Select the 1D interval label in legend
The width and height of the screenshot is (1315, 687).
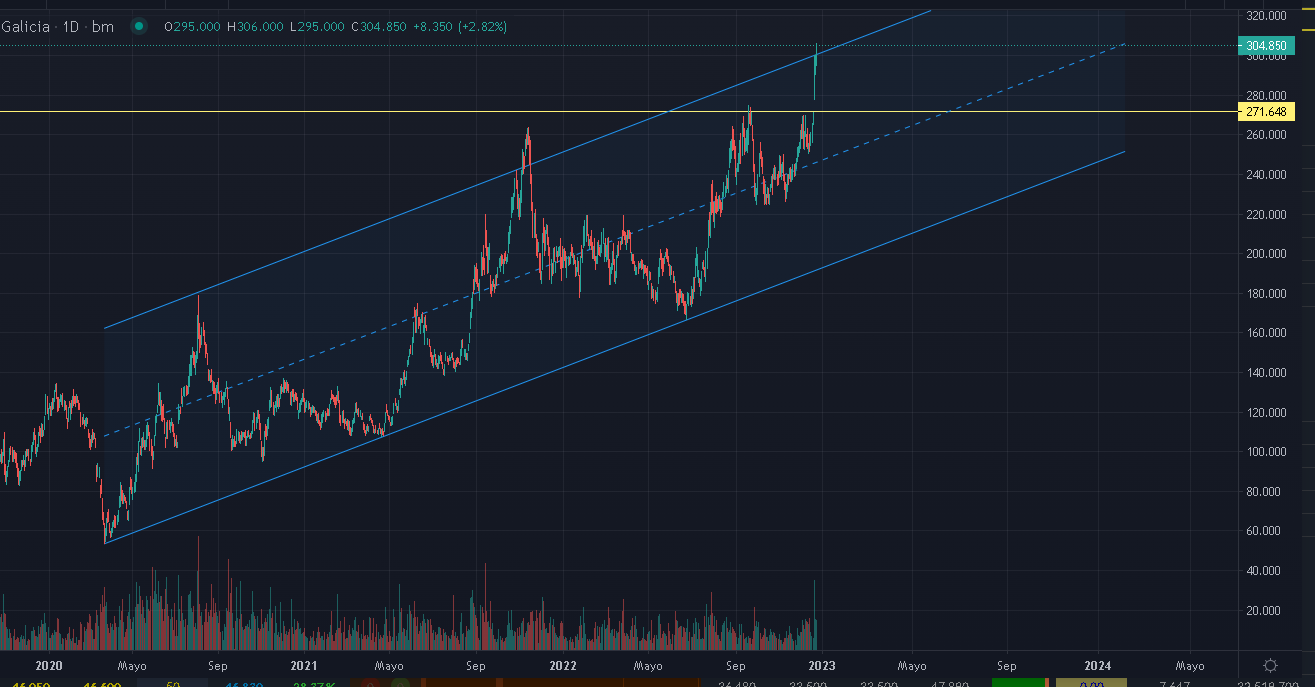tap(71, 27)
